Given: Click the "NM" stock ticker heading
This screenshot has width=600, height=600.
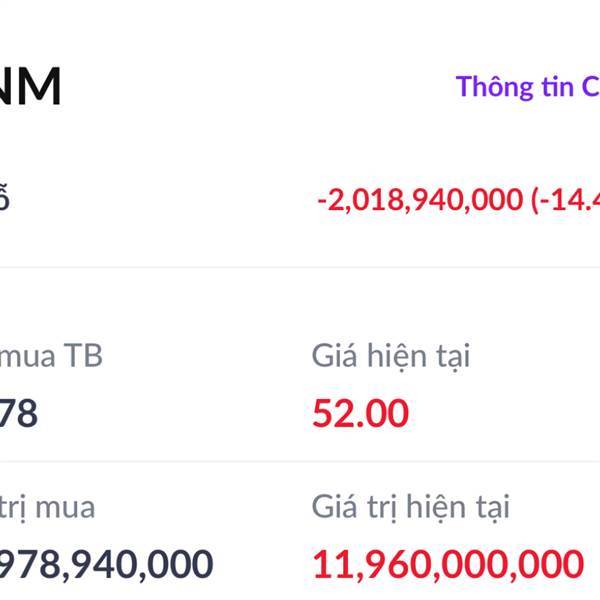Looking at the screenshot, I should click(32, 87).
